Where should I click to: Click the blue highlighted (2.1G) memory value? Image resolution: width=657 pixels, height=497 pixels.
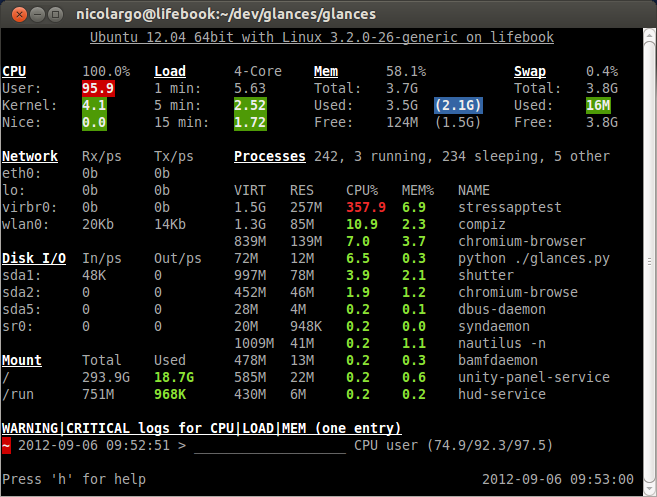pyautogui.click(x=458, y=105)
